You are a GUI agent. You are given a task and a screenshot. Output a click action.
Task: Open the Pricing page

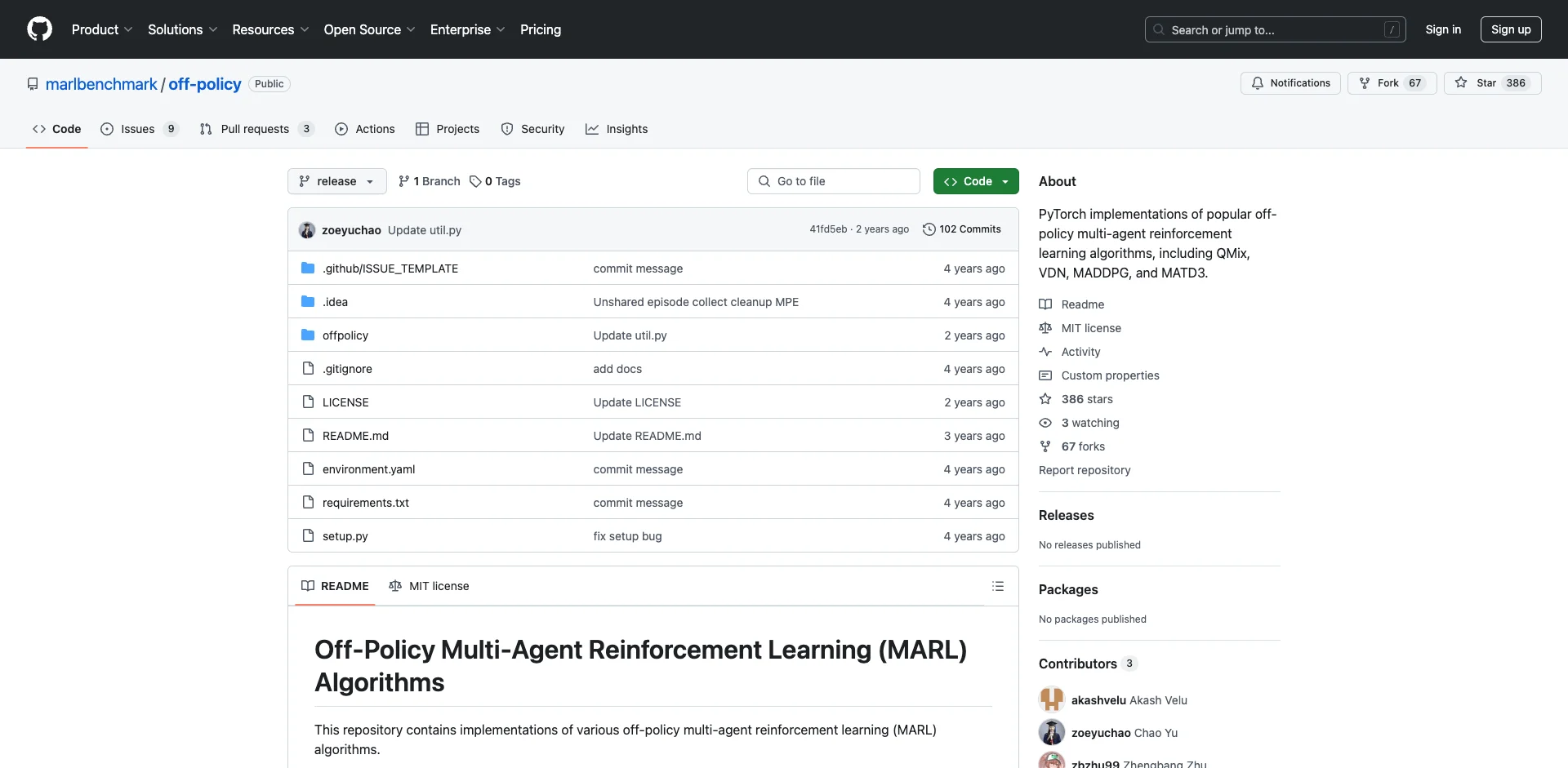(541, 29)
